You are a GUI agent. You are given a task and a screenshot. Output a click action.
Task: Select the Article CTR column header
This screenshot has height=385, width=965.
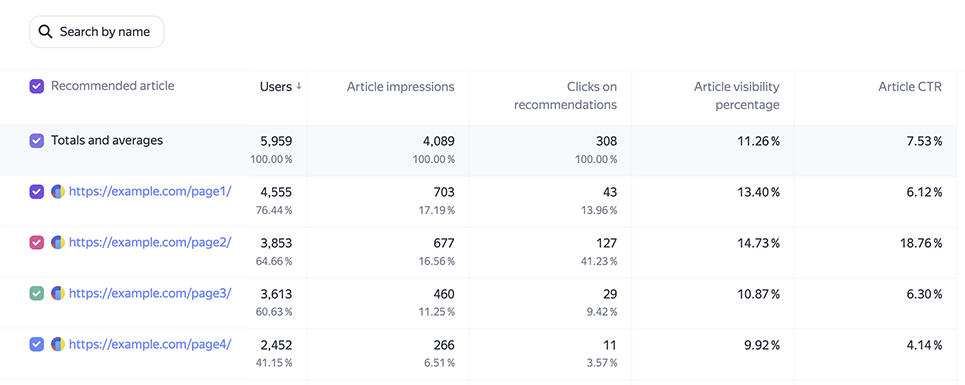(910, 87)
